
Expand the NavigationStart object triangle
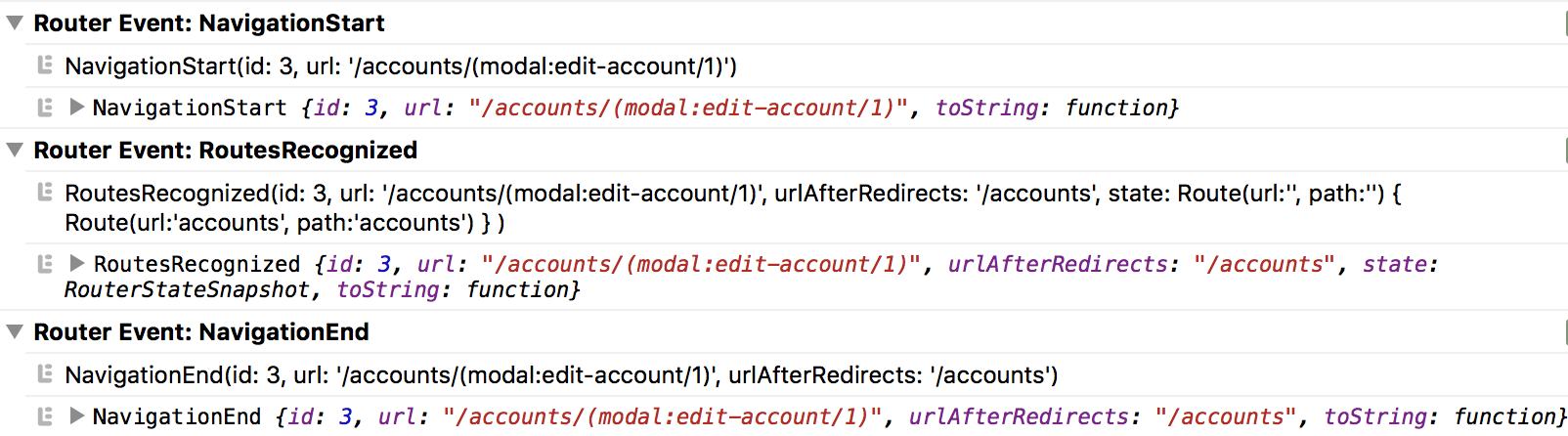[x=77, y=107]
